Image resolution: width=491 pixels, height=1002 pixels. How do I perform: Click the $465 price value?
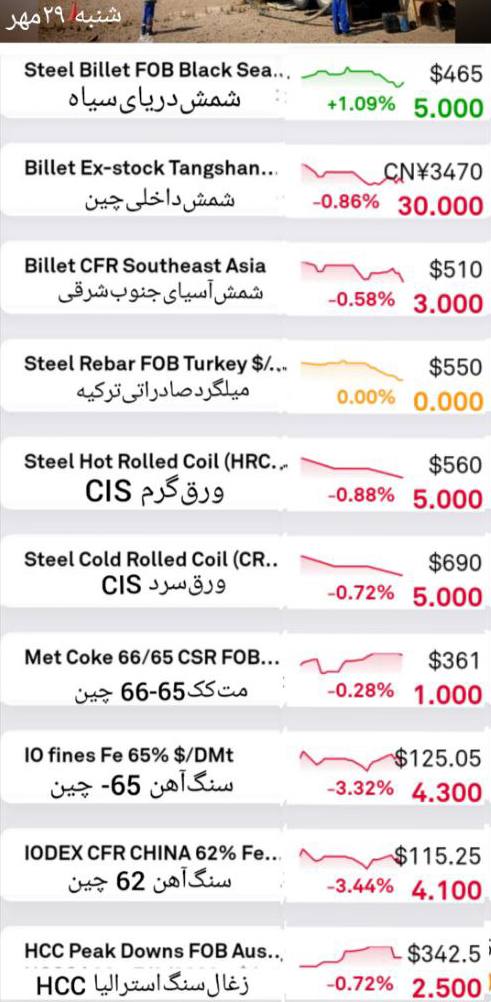click(455, 74)
